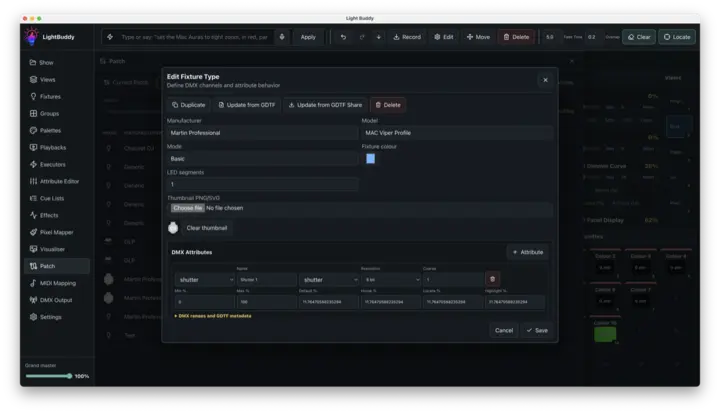Click the Mode input field
This screenshot has width=720, height=413.
pos(262,158)
